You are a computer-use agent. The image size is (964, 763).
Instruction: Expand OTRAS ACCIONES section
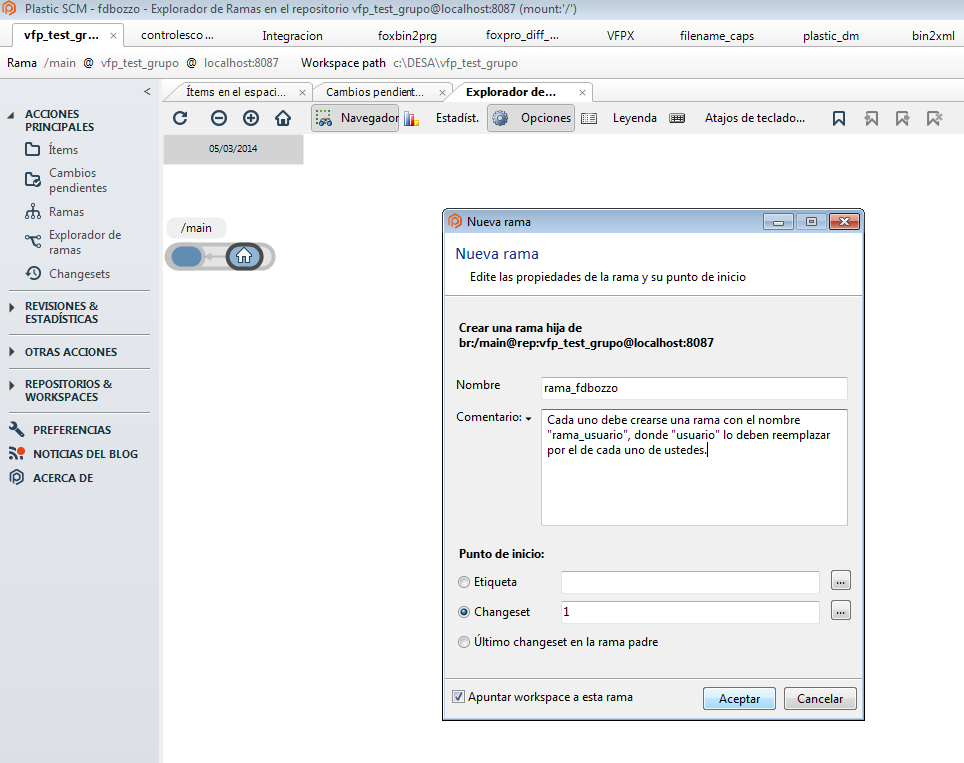[12, 352]
